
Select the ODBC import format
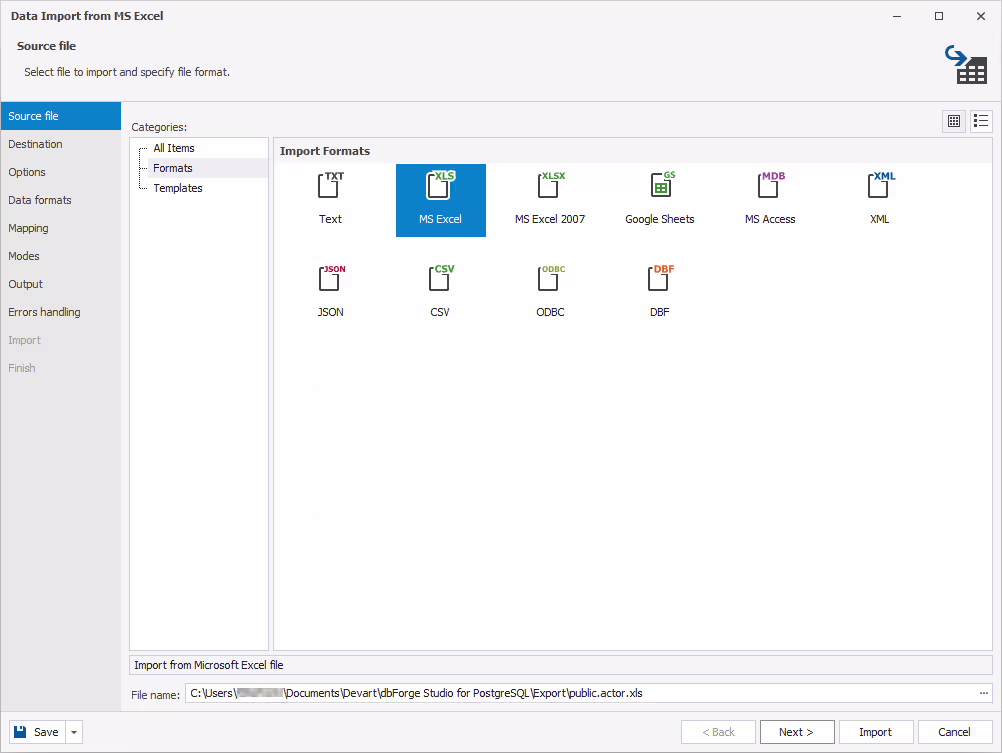pyautogui.click(x=550, y=293)
